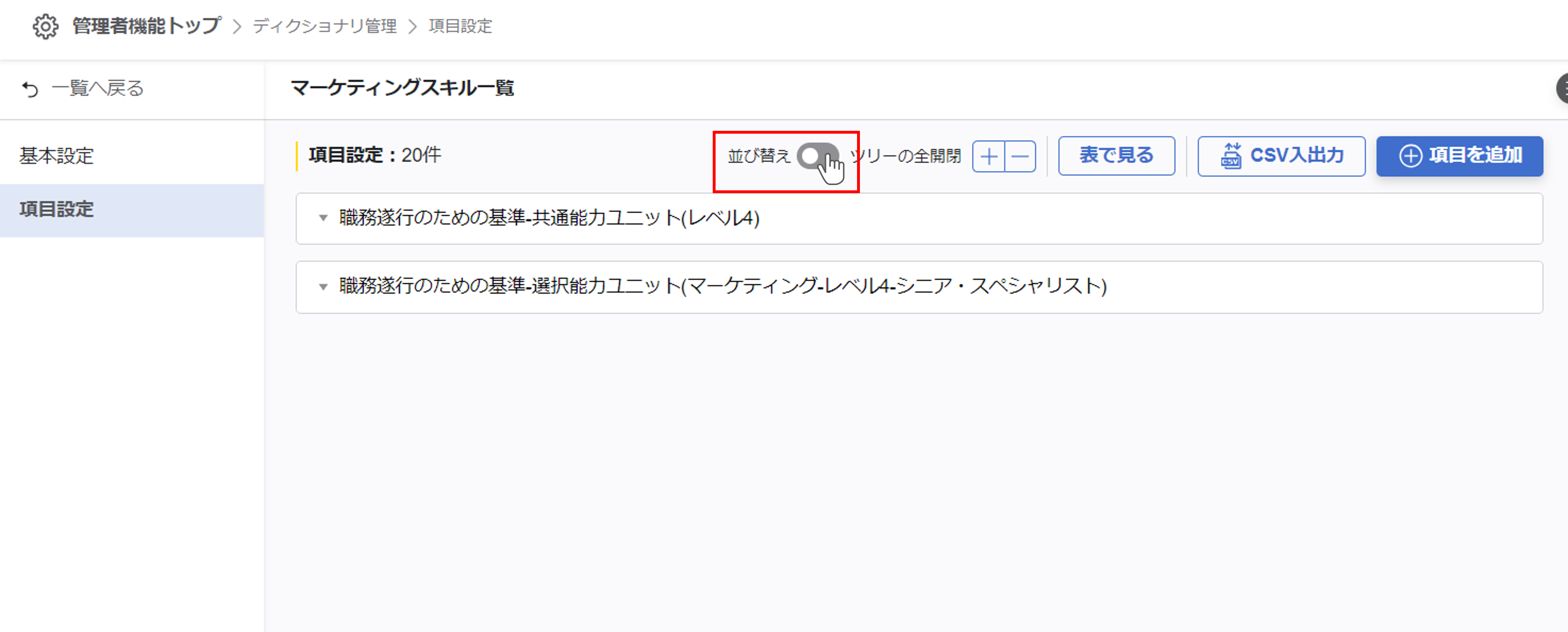
Task: Click ディクショナリ管理 breadcrumb link
Action: click(324, 26)
